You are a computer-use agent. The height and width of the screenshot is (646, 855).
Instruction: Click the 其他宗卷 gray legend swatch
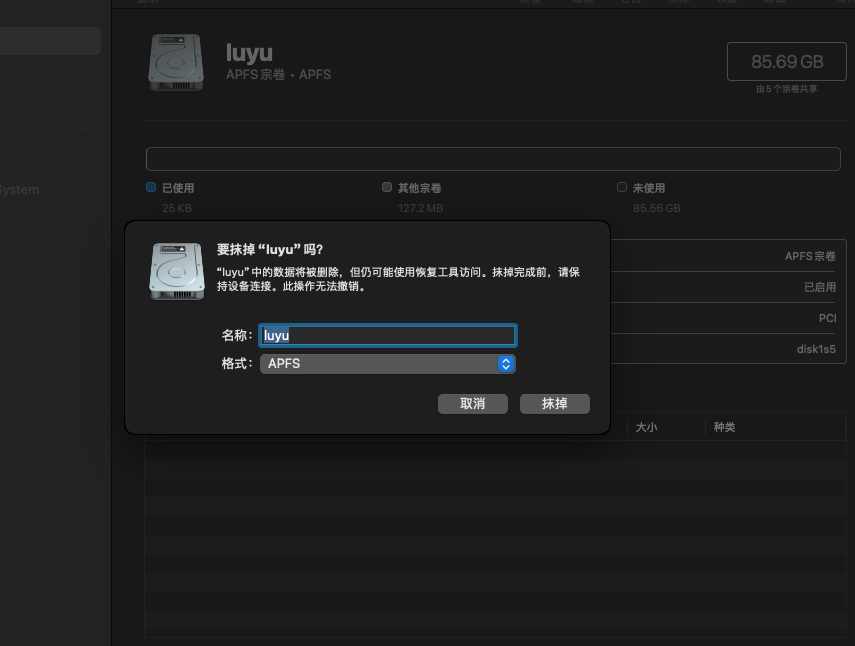387,188
